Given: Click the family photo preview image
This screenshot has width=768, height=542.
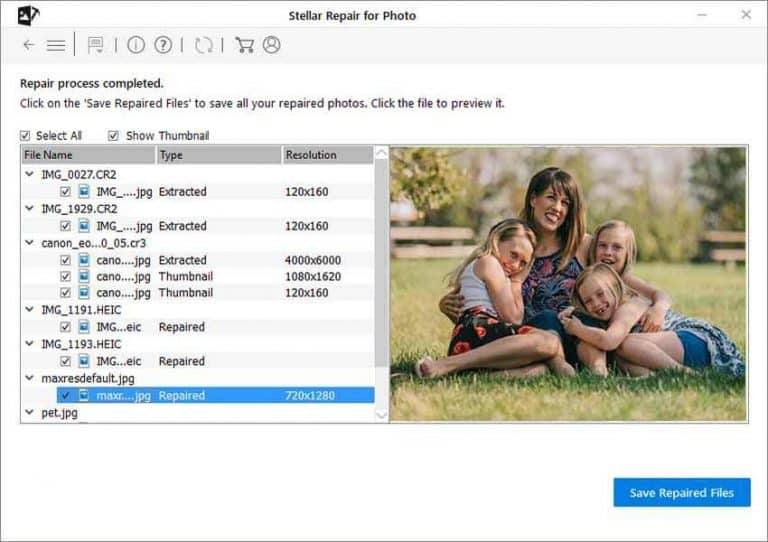Looking at the screenshot, I should coord(568,284).
